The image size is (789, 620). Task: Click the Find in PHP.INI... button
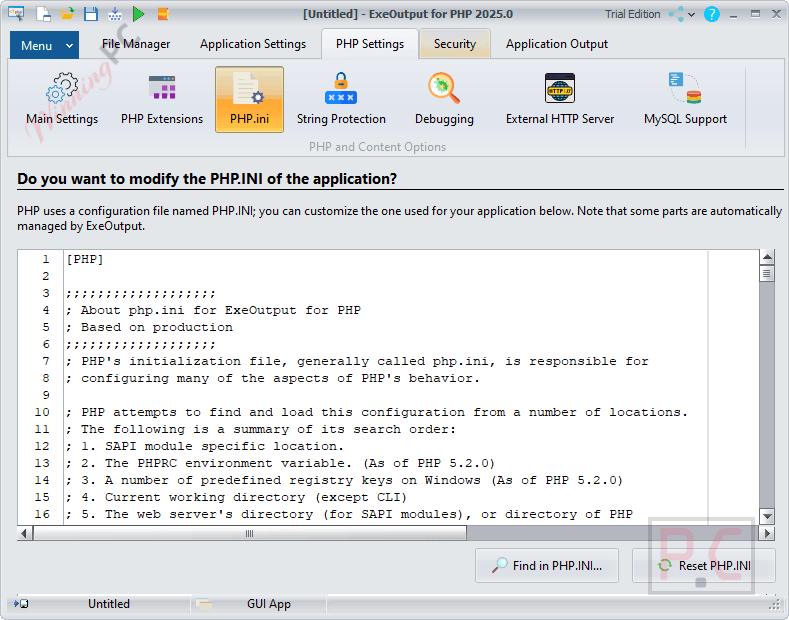547,566
